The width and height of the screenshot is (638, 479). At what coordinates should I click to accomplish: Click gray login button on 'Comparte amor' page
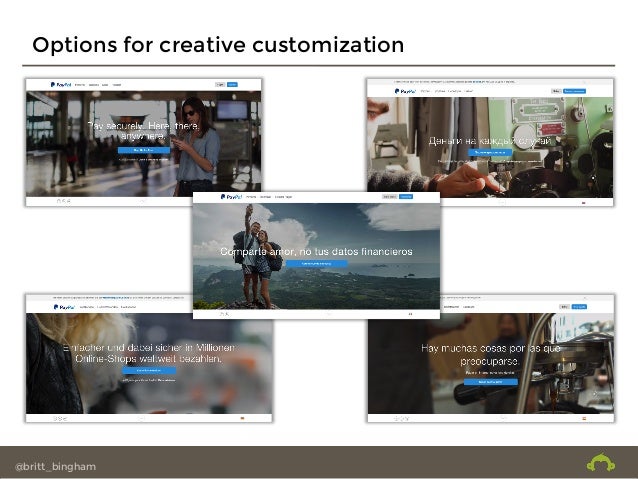pos(389,197)
